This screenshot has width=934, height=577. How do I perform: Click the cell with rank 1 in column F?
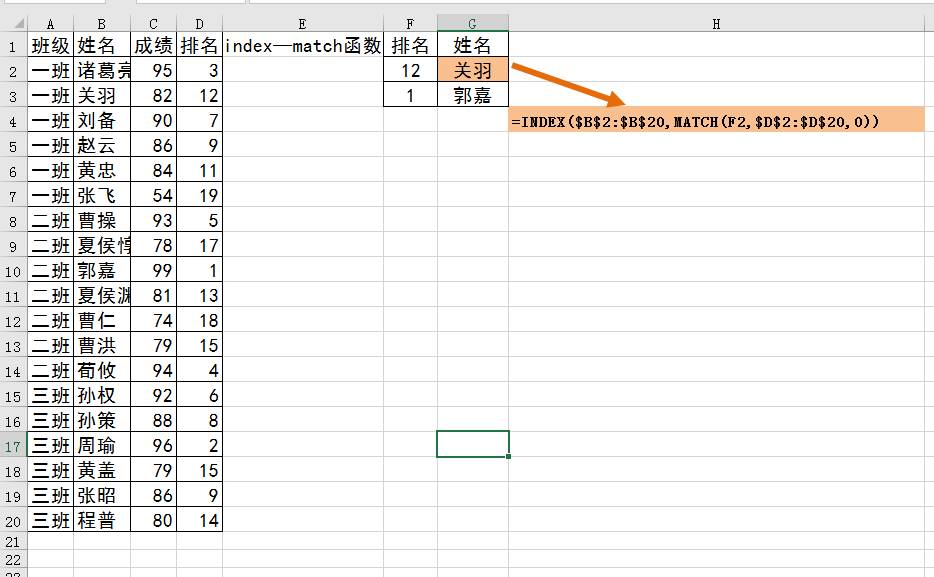[x=410, y=95]
